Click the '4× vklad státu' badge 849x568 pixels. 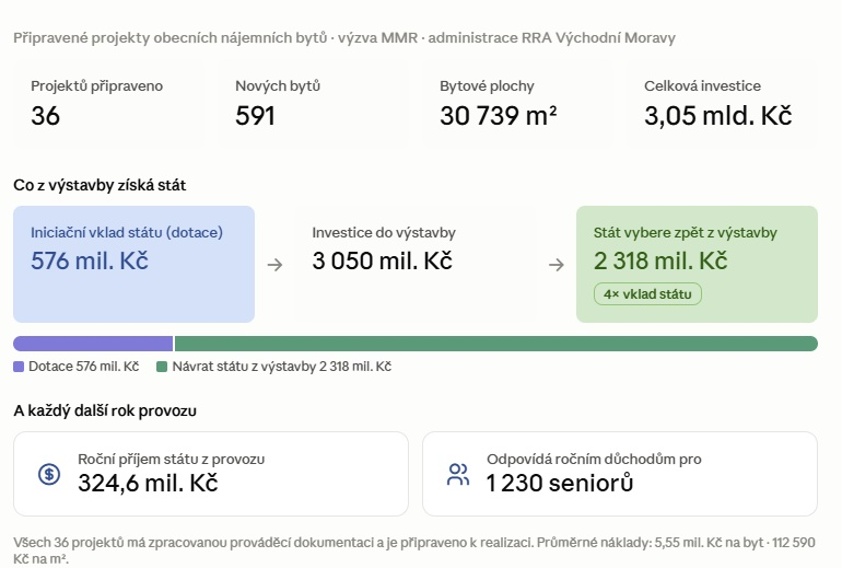click(x=648, y=294)
